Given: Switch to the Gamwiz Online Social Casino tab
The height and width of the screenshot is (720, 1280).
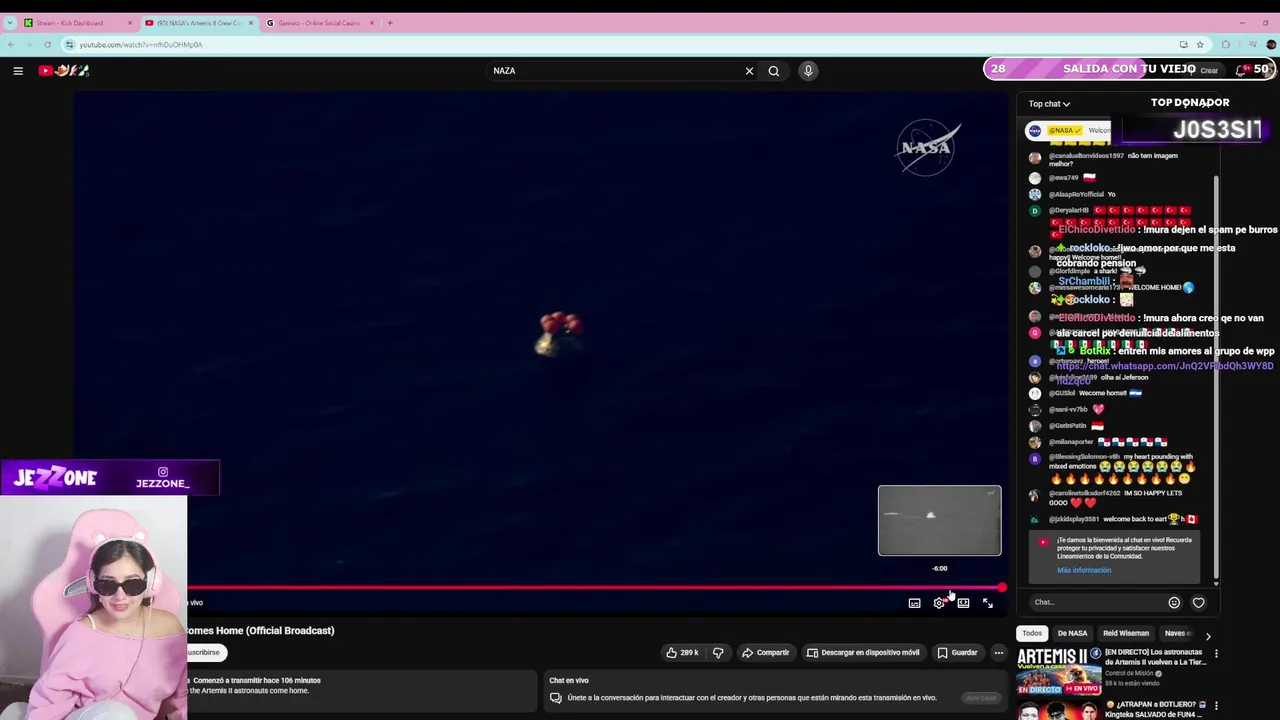Looking at the screenshot, I should [x=319, y=23].
